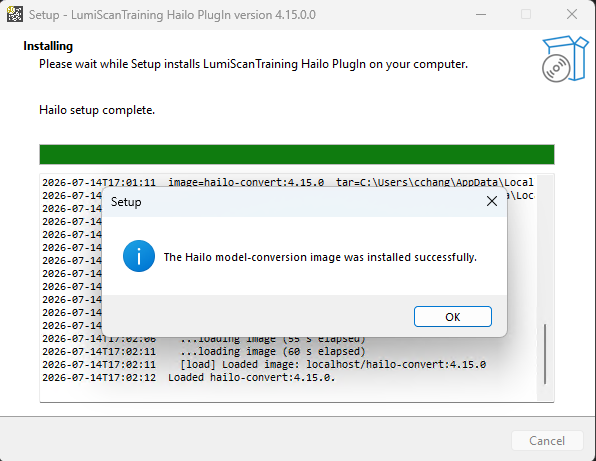Click the 'Setup' dialog title text
596x461 pixels.
[x=126, y=202]
